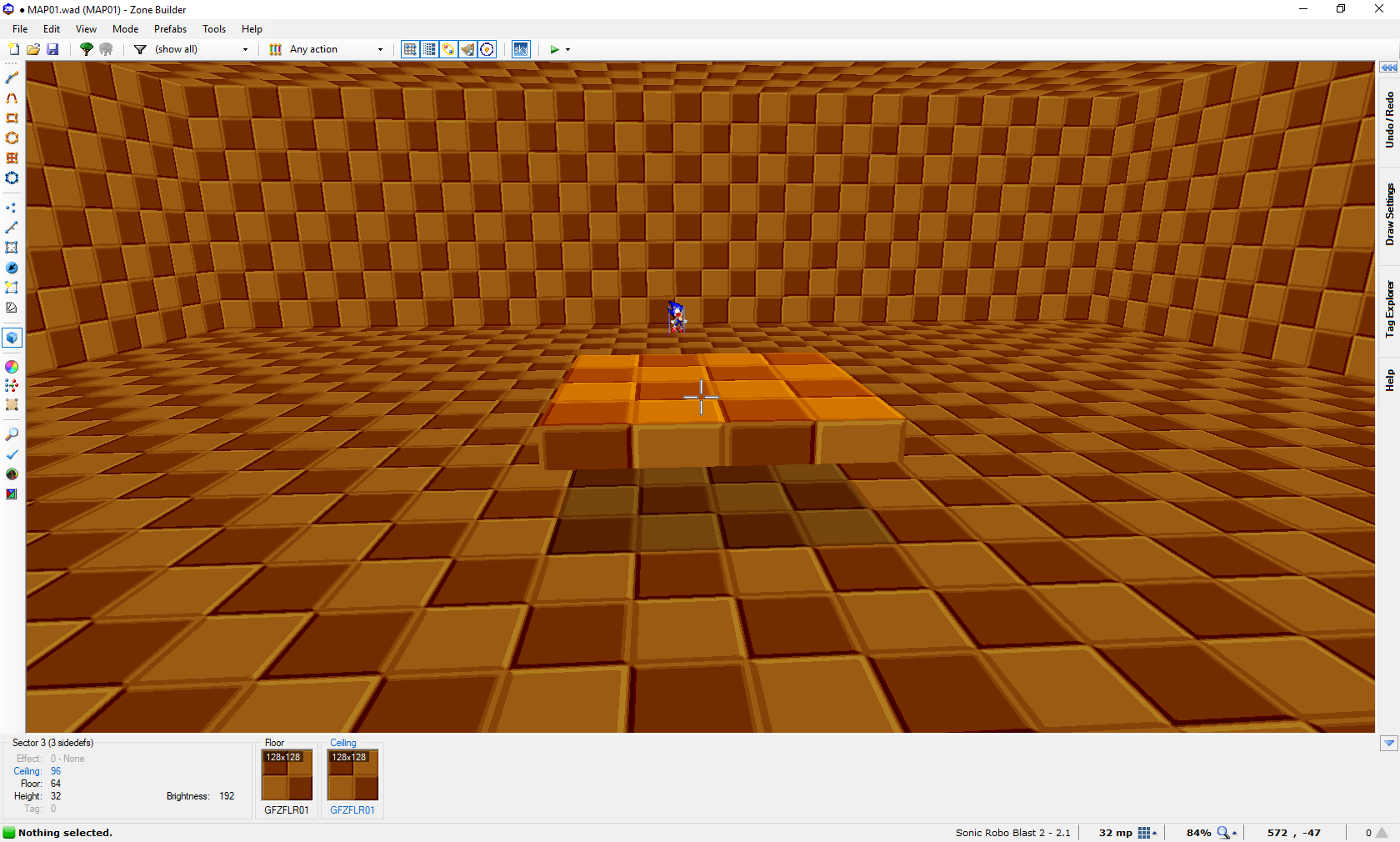
Task: Switch to Visual Mode using the blue cube icon
Action: pos(12,338)
